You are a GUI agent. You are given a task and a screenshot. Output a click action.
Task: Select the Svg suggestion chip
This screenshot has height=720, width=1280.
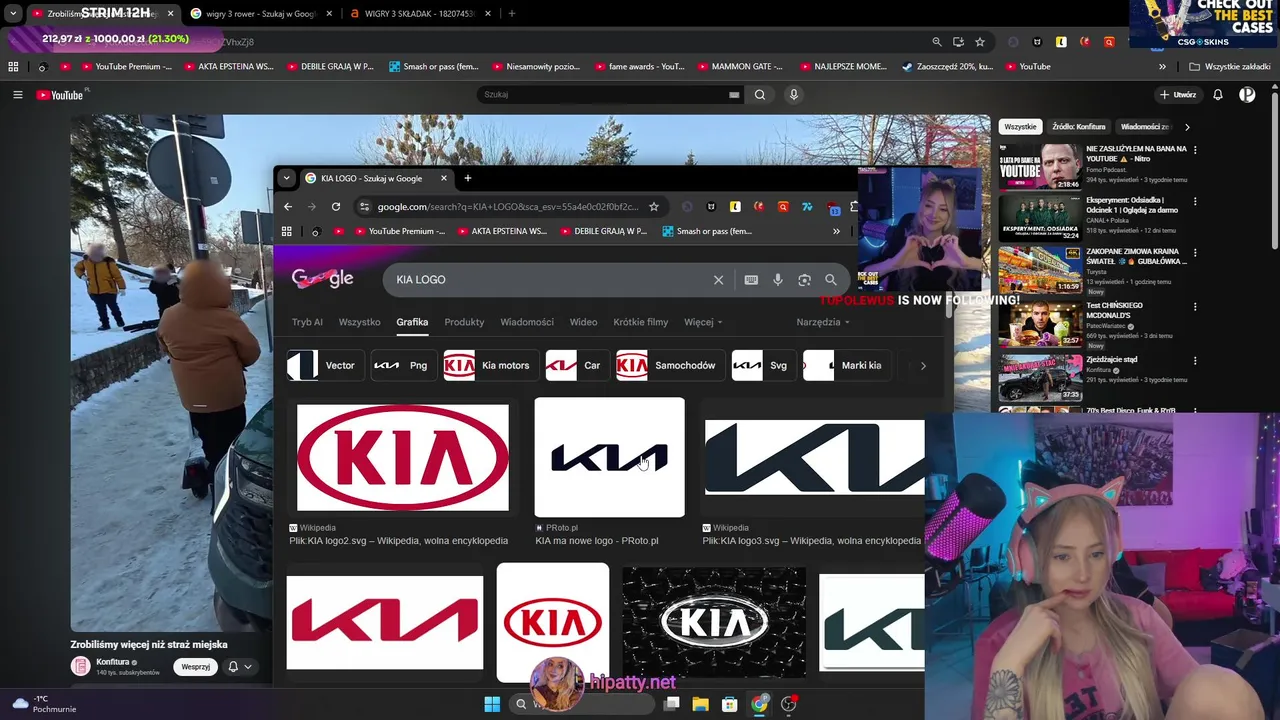pyautogui.click(x=762, y=366)
